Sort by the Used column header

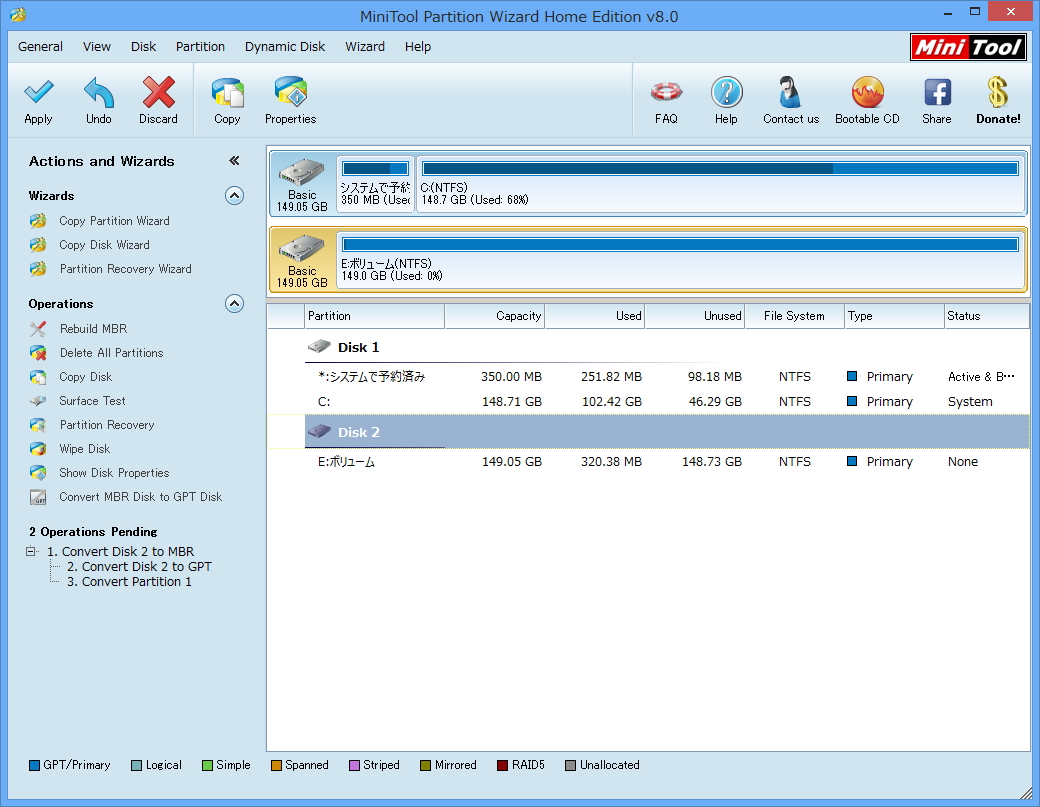595,316
